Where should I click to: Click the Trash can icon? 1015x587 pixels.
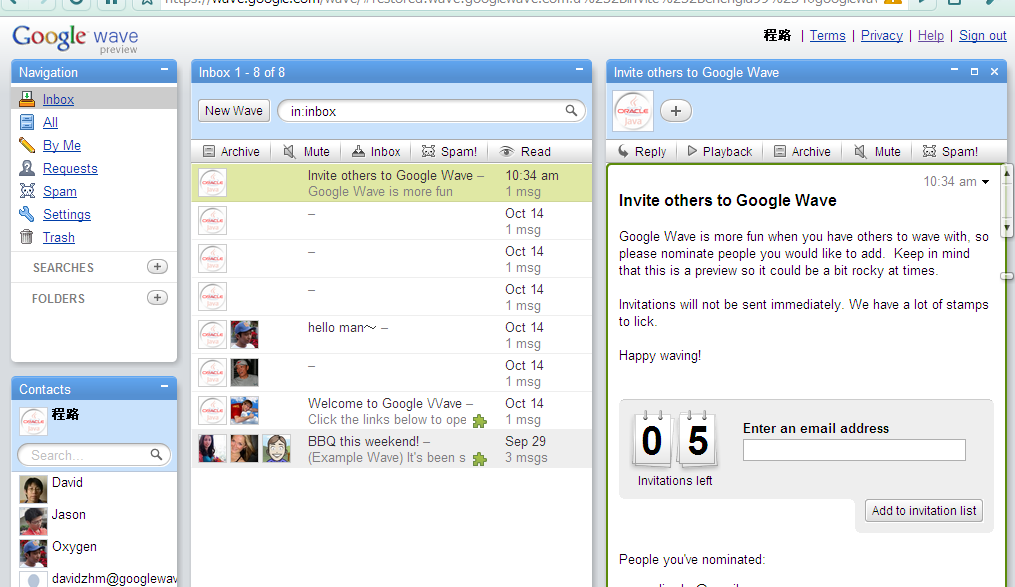pos(27,237)
